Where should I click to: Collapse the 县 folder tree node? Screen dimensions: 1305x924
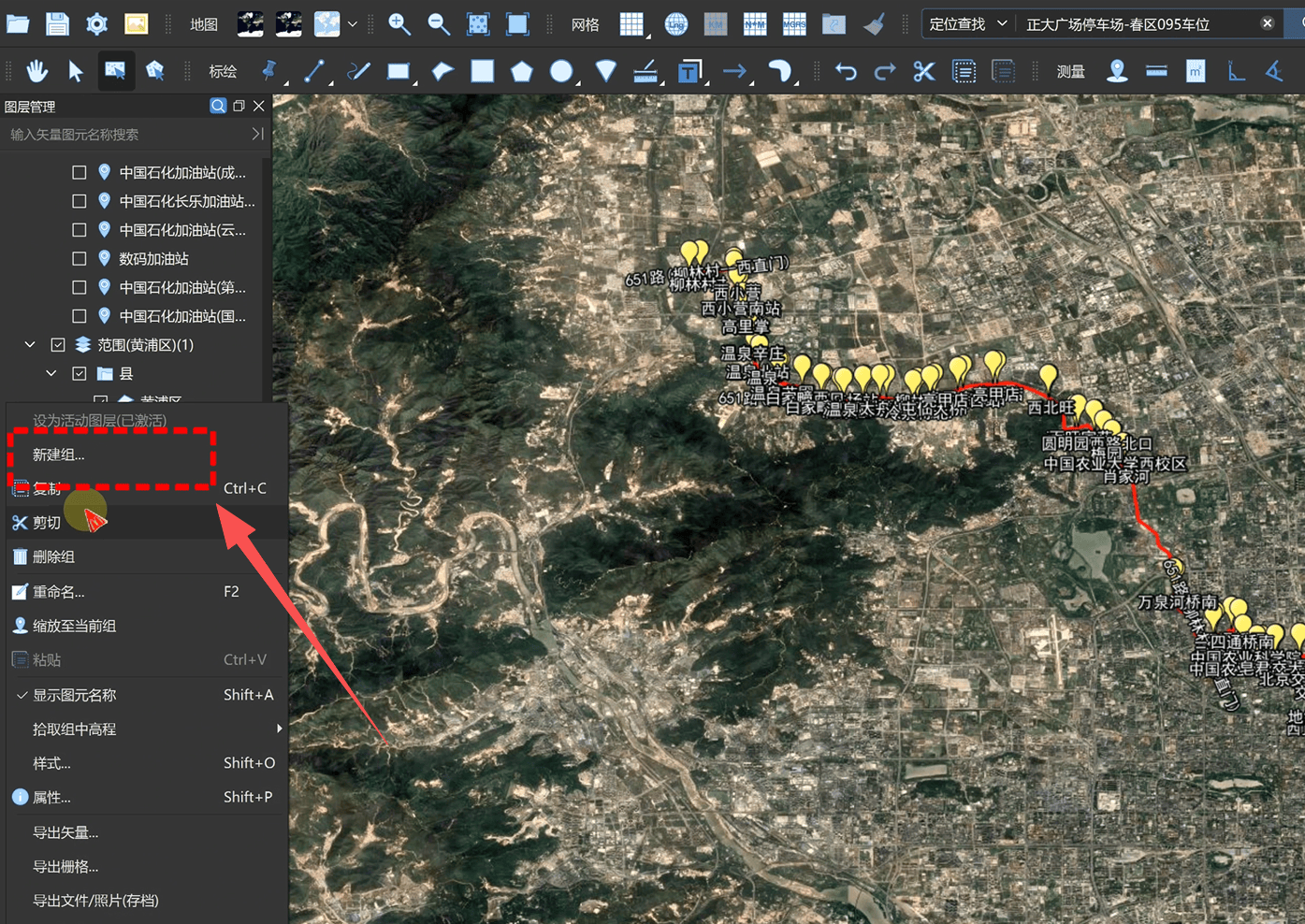tap(52, 374)
